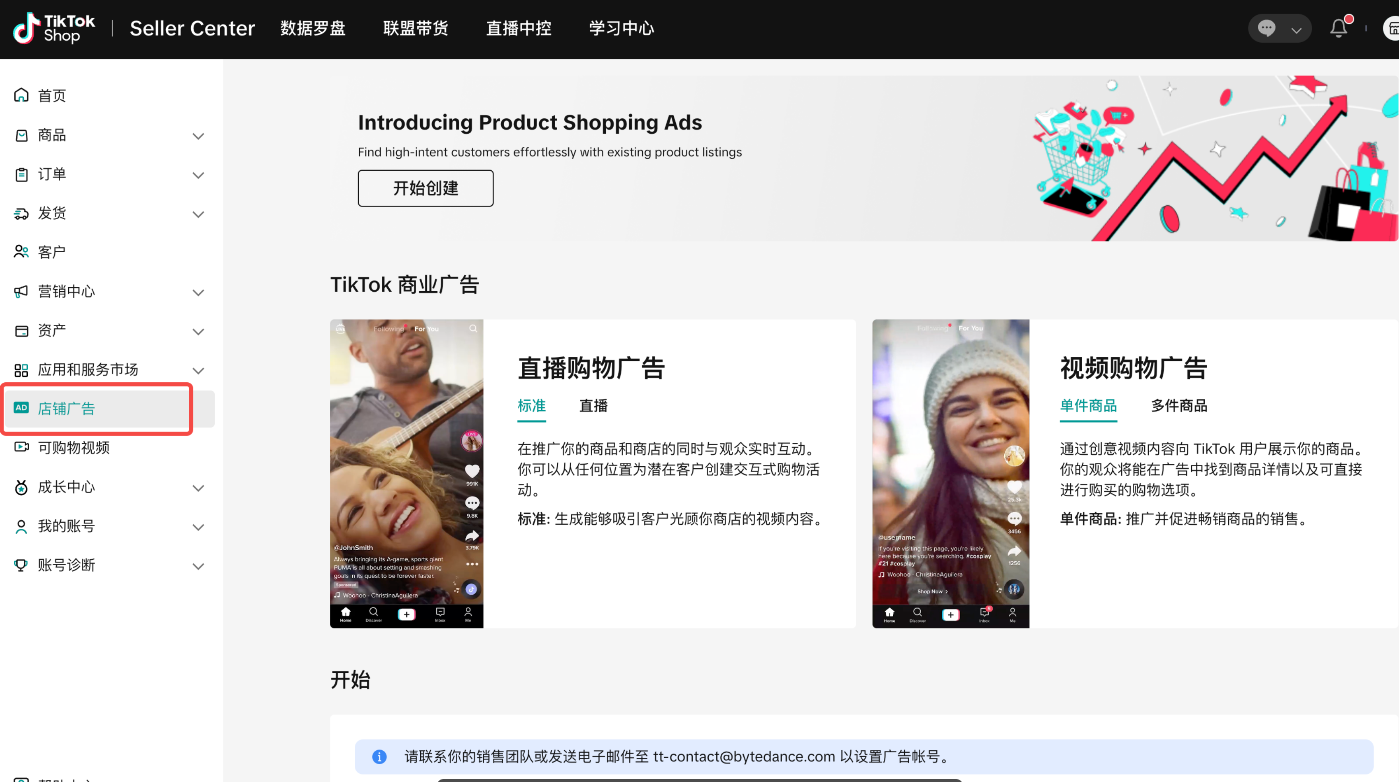The height and width of the screenshot is (782, 1399).
Task: Click the notice mentioning tt-contact@bytedance.com
Action: pos(864,757)
